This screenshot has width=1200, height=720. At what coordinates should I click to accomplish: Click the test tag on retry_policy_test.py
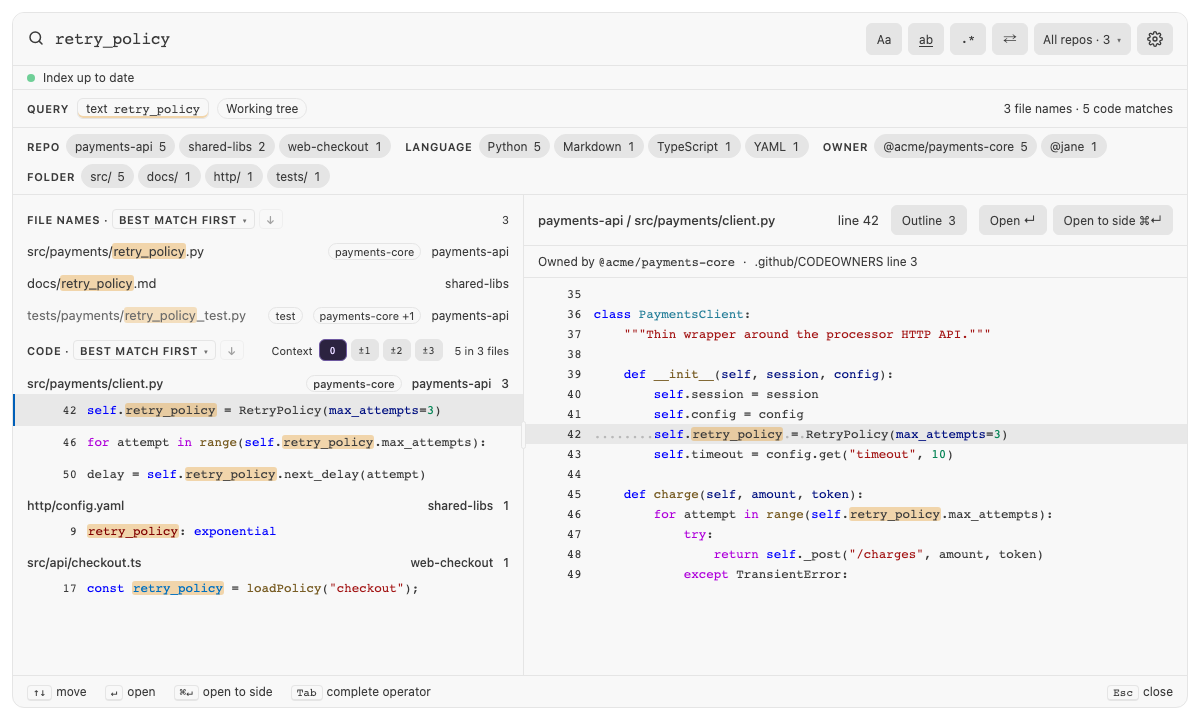tap(286, 316)
